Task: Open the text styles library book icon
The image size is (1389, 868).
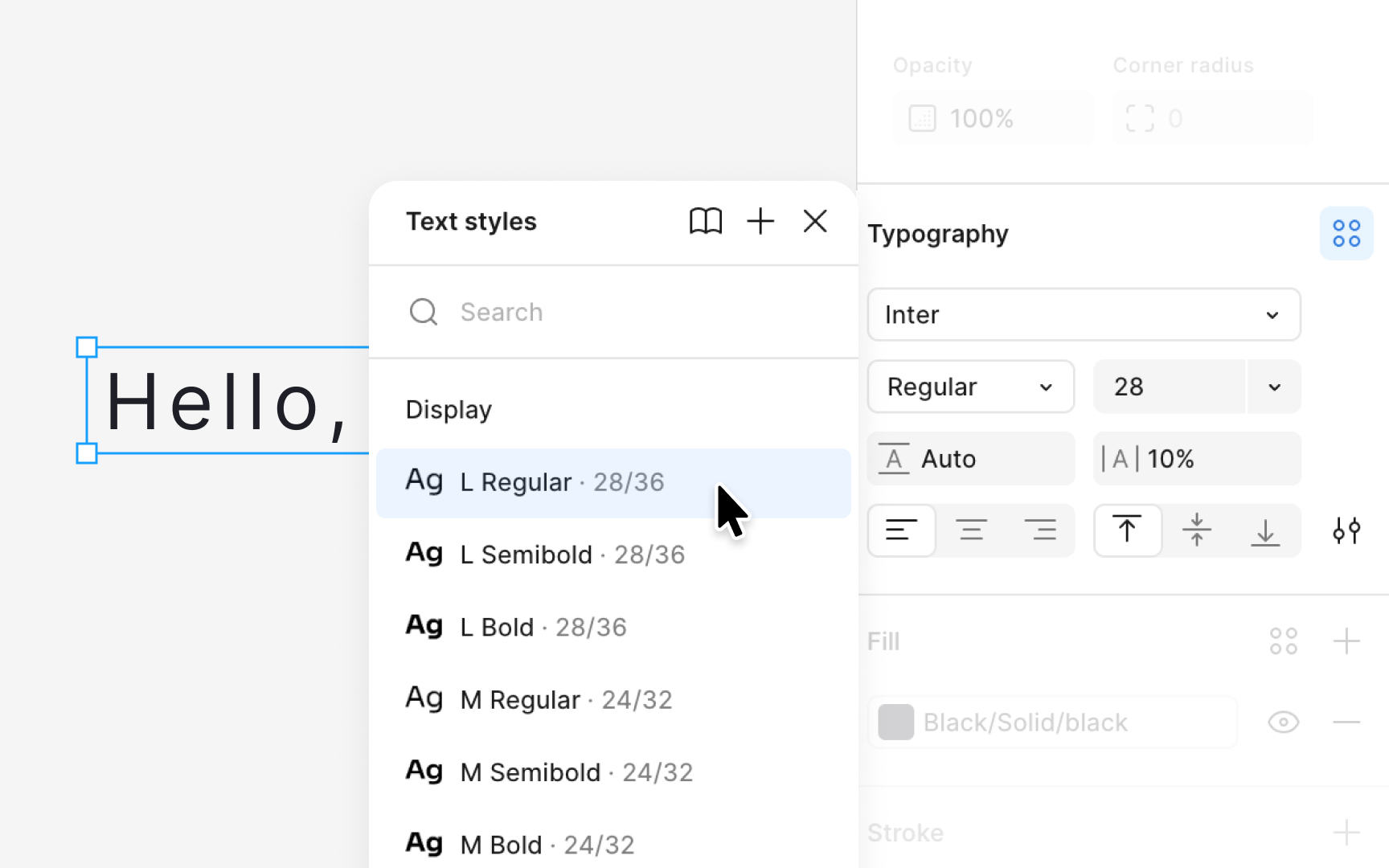Action: click(706, 221)
